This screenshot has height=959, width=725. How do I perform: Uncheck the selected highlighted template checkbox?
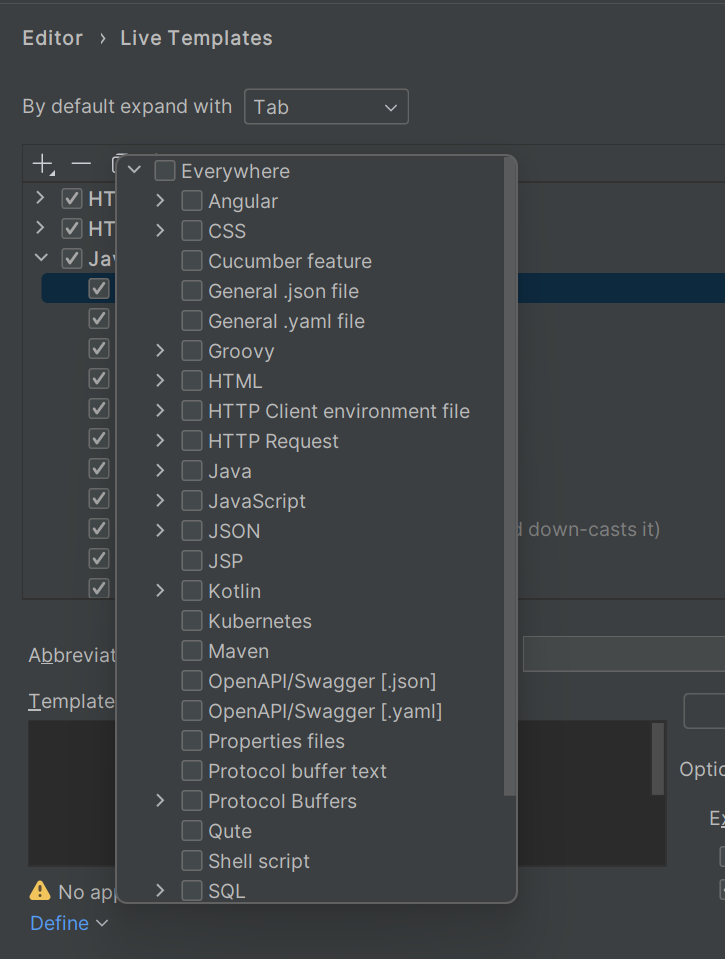pyautogui.click(x=99, y=288)
